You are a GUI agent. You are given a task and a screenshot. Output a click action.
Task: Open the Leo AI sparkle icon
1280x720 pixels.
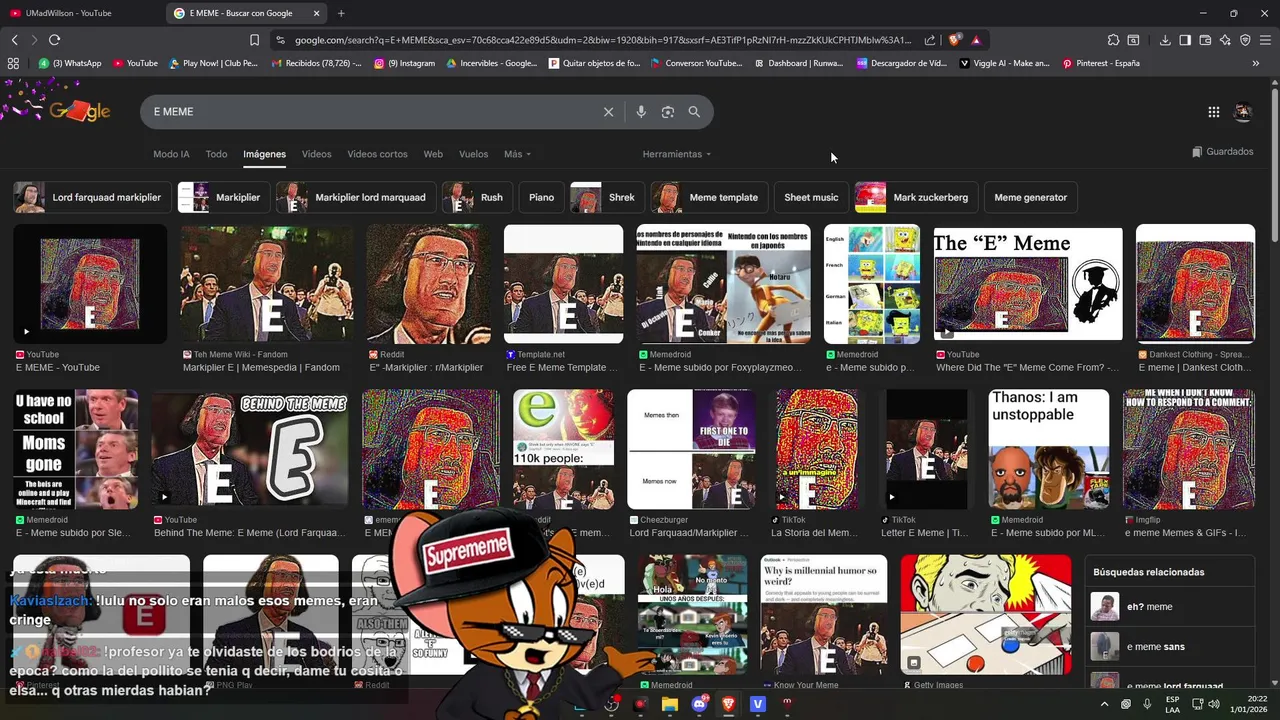[x=1225, y=40]
